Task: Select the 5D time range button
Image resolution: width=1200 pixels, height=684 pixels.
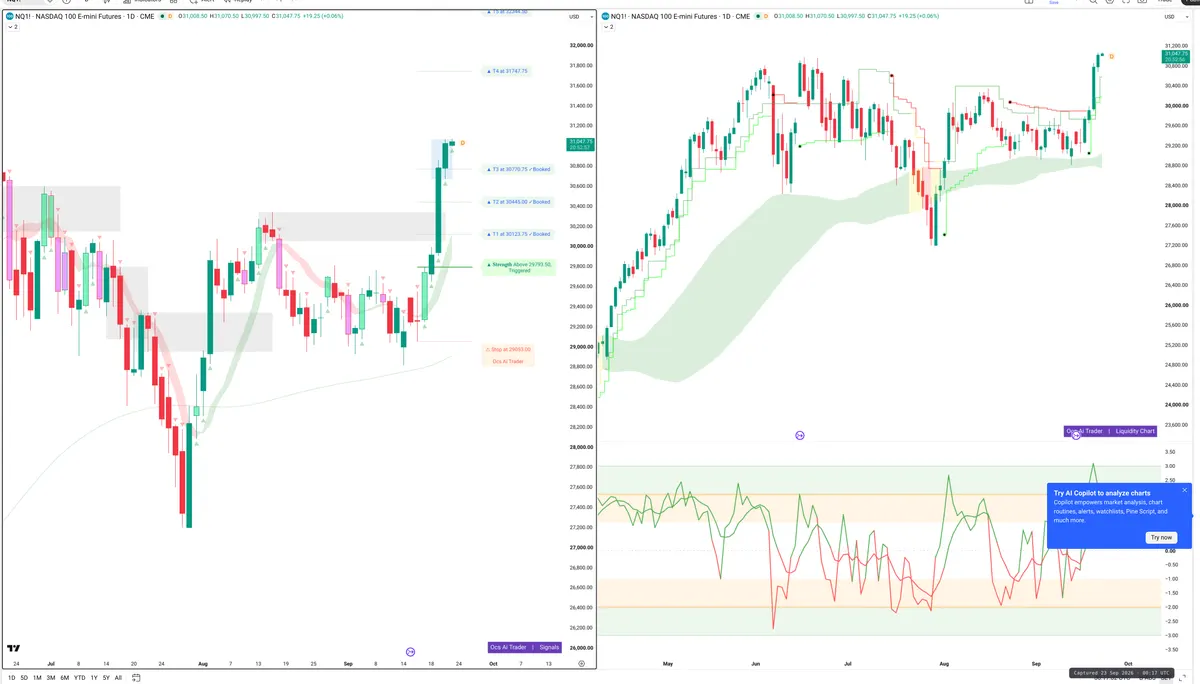Action: point(24,678)
